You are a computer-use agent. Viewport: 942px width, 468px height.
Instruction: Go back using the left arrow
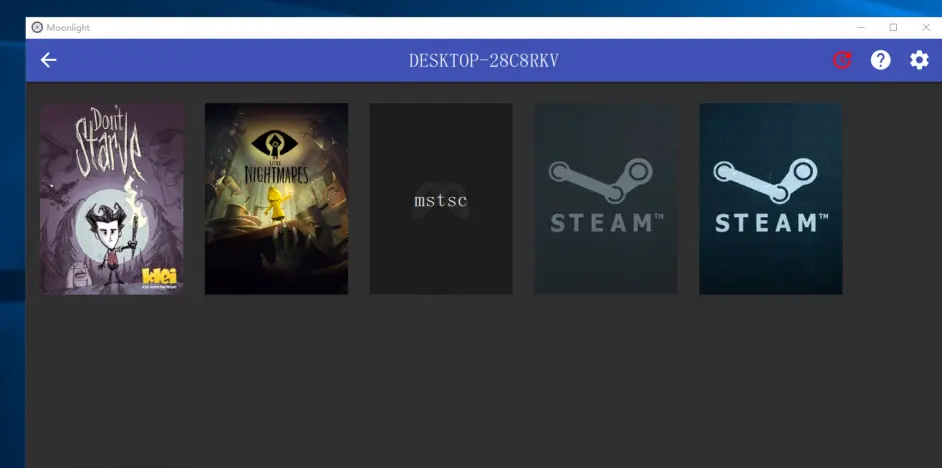tap(48, 60)
